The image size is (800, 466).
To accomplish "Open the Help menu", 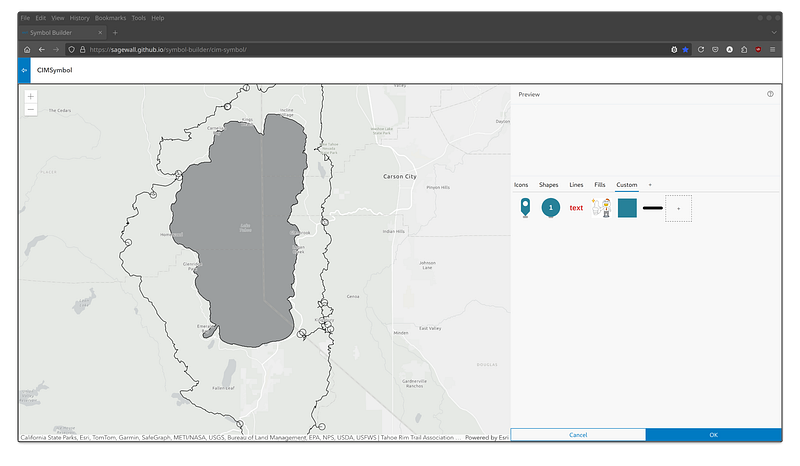I will click(158, 18).
